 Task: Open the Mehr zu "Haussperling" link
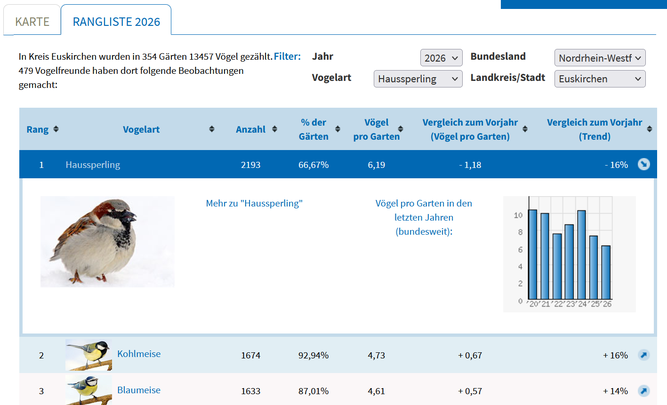[x=254, y=203]
